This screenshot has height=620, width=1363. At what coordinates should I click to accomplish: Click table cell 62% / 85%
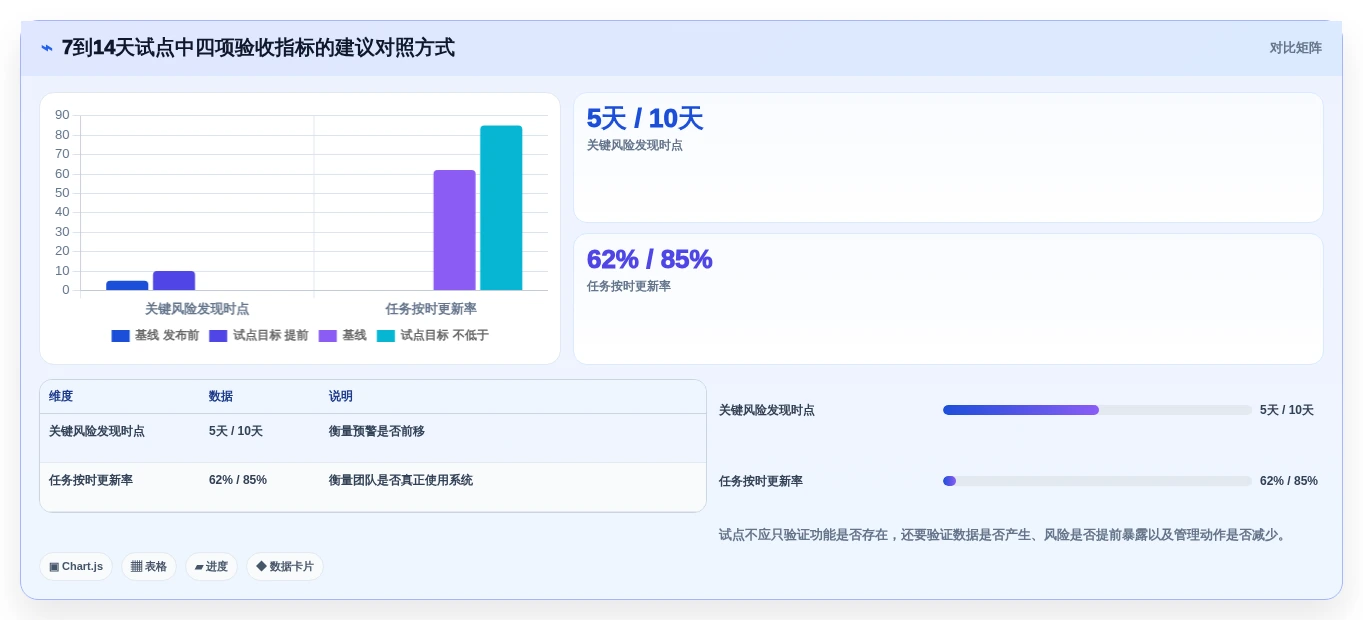238,480
